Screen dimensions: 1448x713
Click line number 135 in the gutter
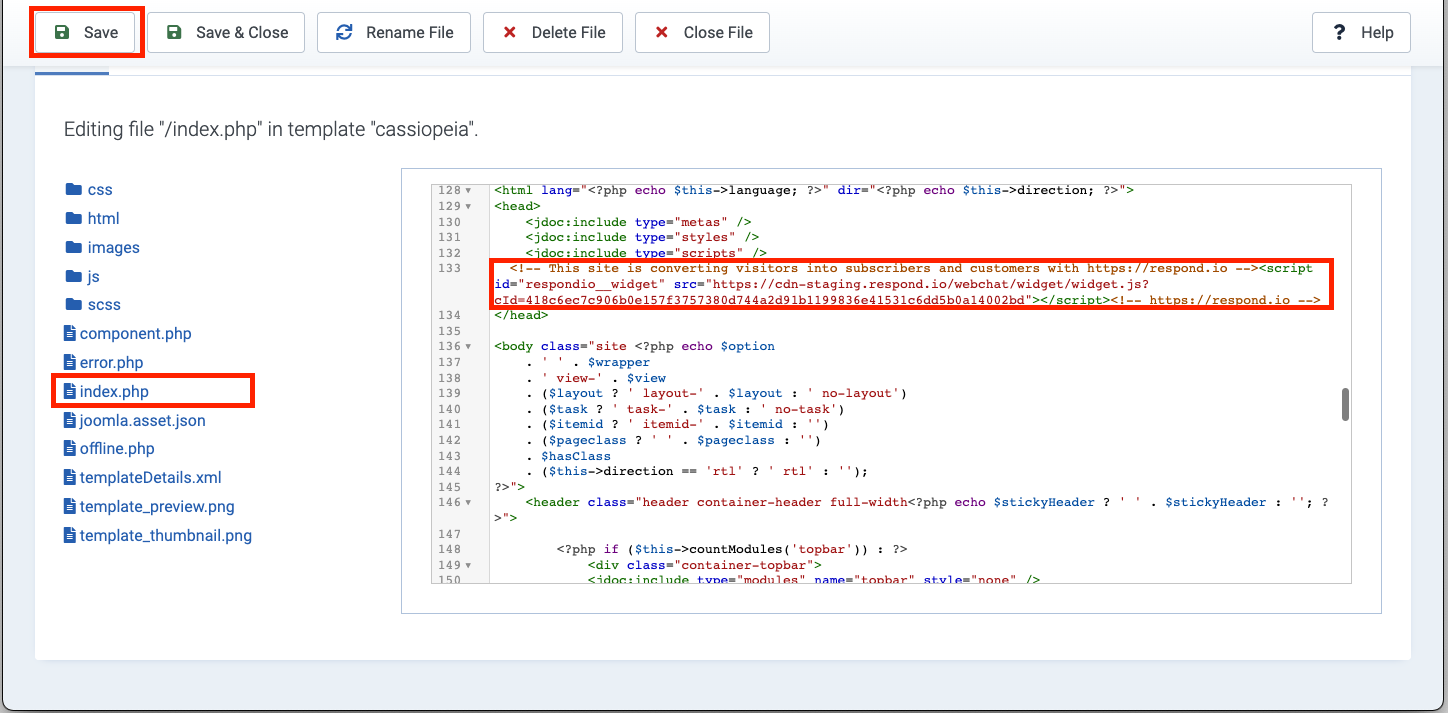449,331
